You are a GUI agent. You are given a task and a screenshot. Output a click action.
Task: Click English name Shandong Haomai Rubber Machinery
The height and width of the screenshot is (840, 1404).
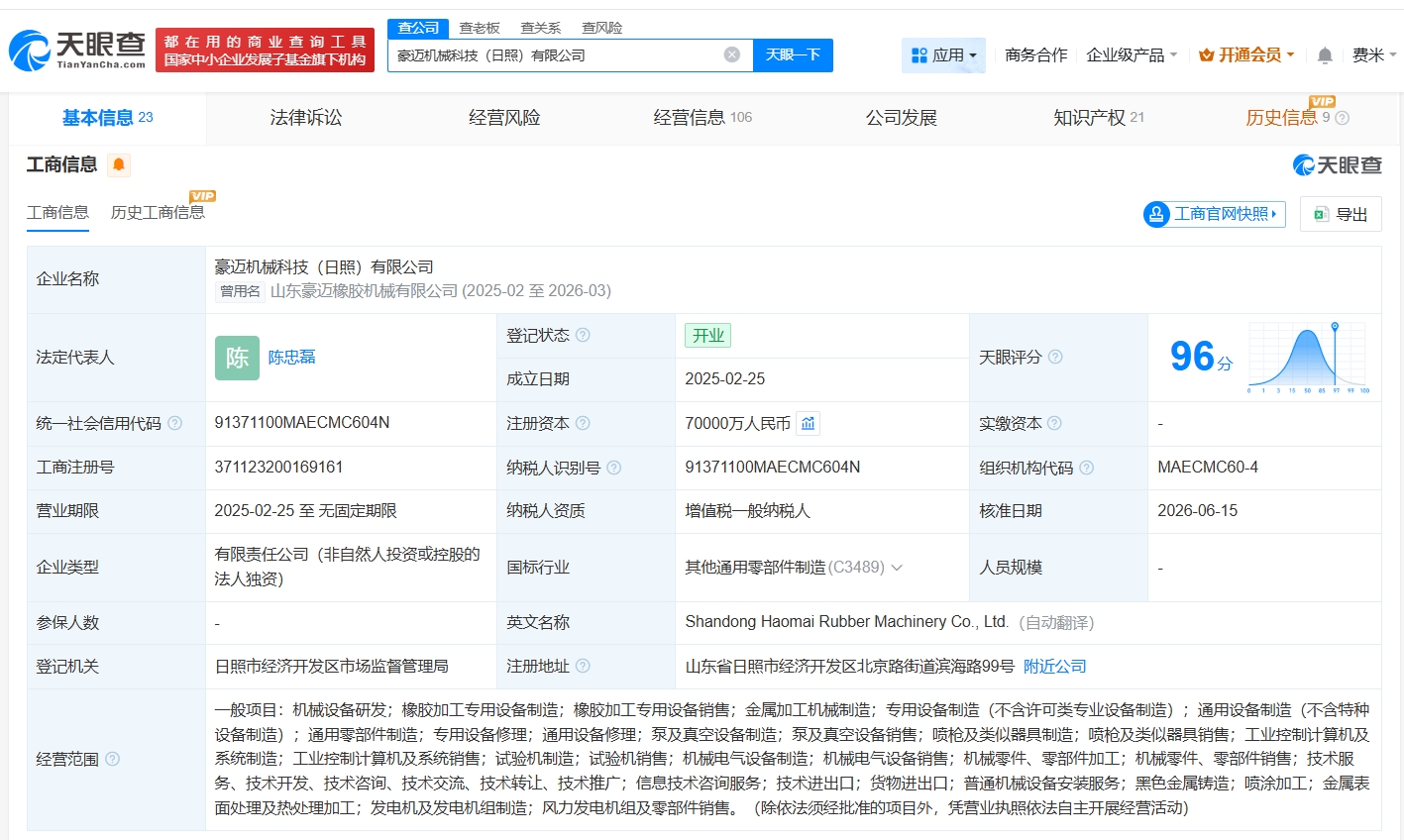click(847, 622)
